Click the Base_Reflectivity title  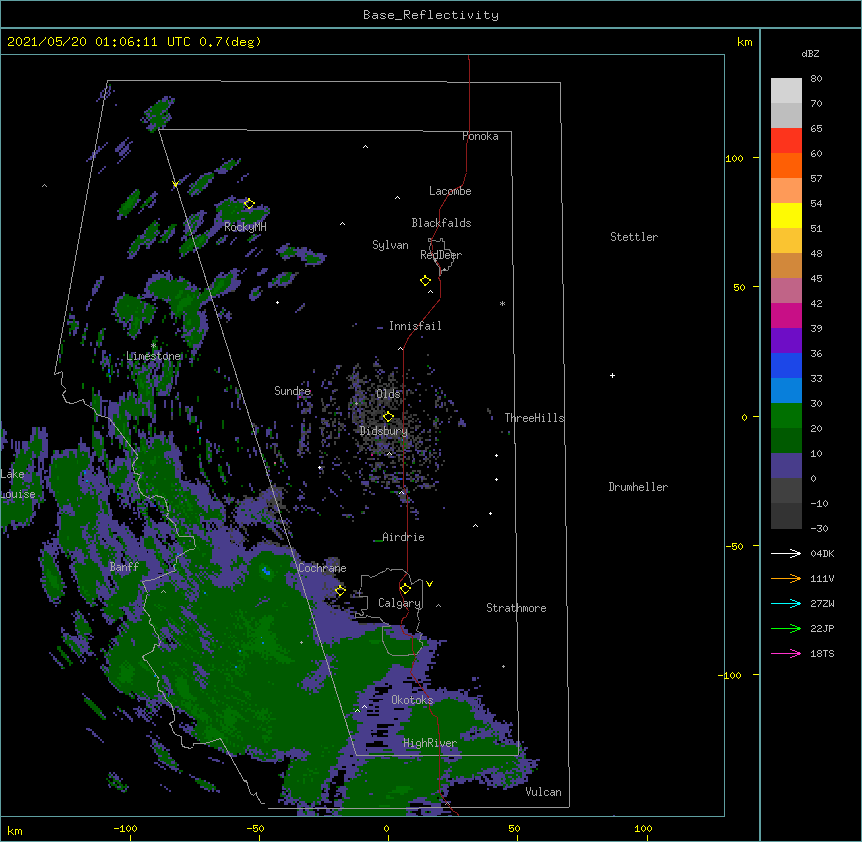tap(431, 15)
